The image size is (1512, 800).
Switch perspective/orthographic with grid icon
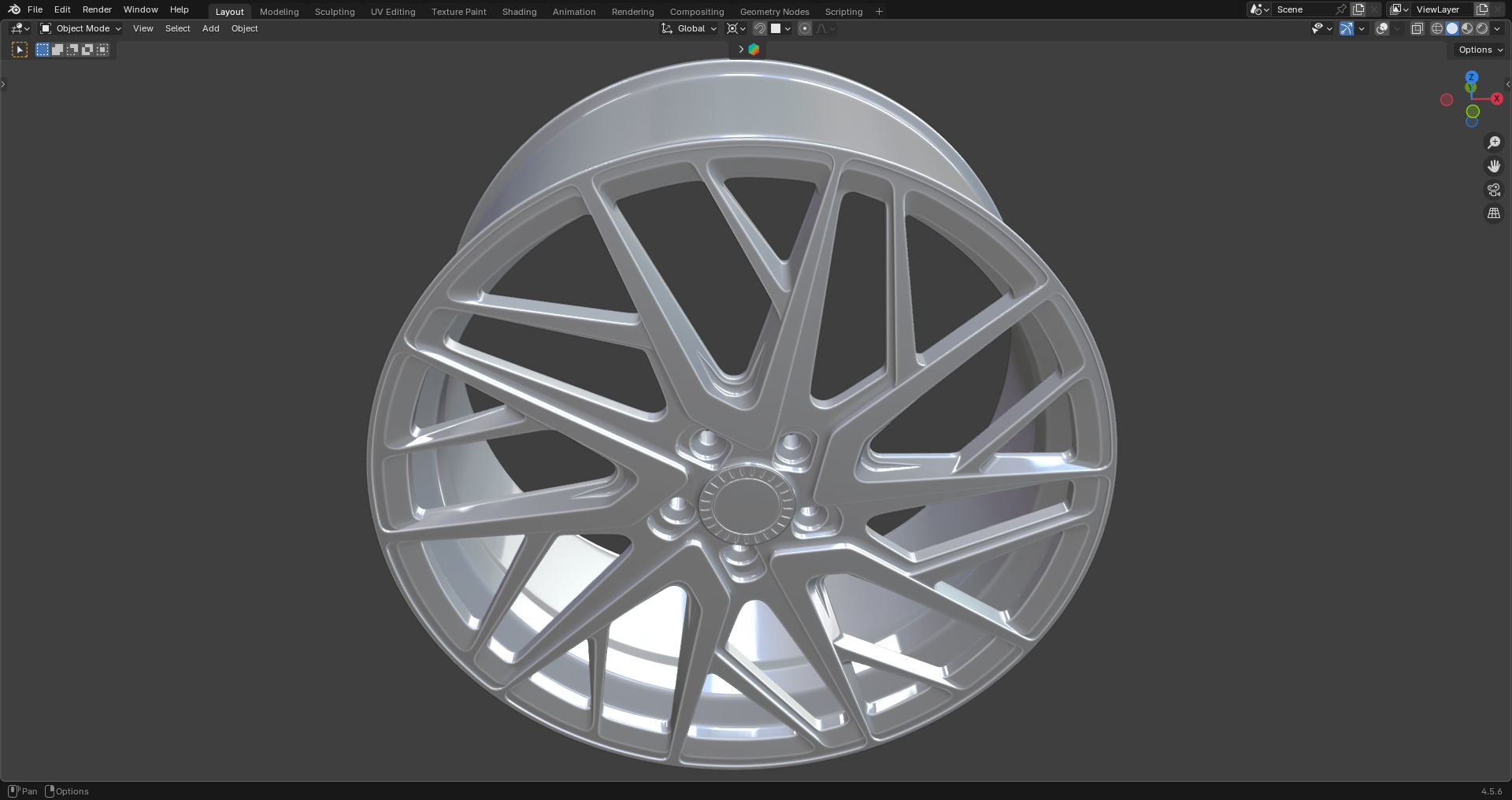(x=1493, y=213)
